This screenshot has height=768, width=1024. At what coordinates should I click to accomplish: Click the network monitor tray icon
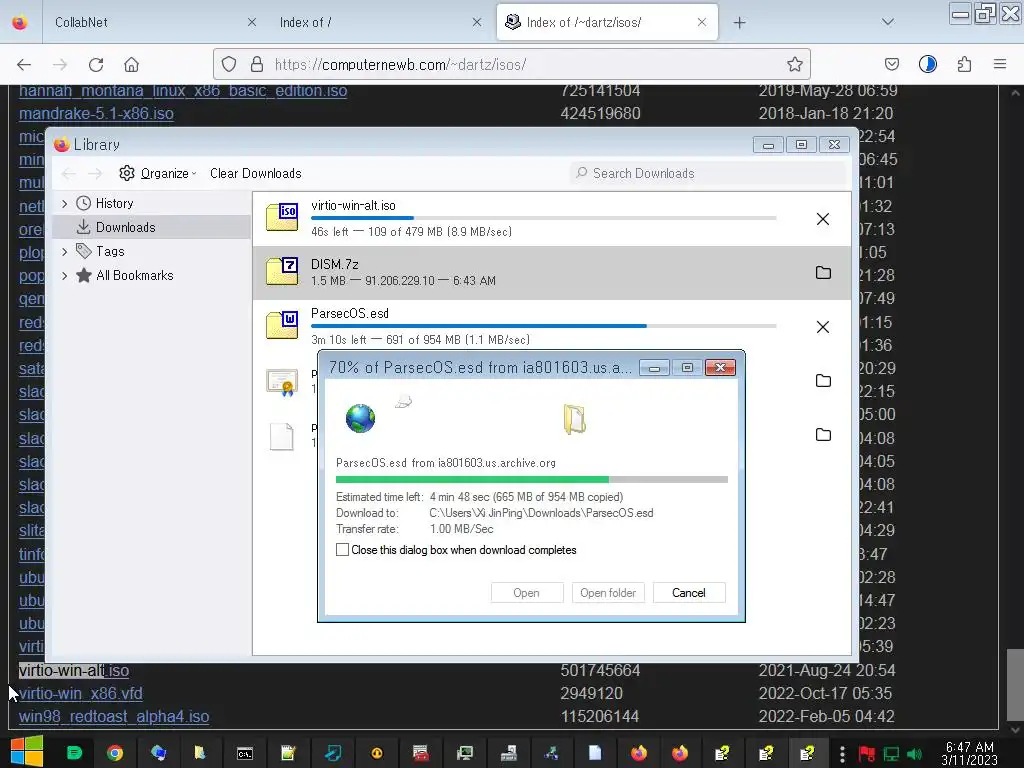pos(891,754)
